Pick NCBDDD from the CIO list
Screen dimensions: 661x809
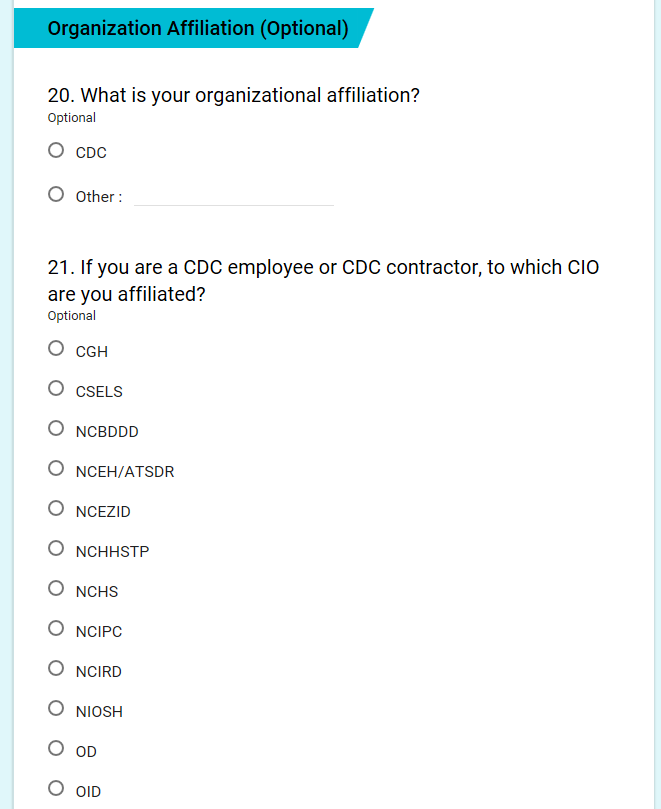[56, 430]
